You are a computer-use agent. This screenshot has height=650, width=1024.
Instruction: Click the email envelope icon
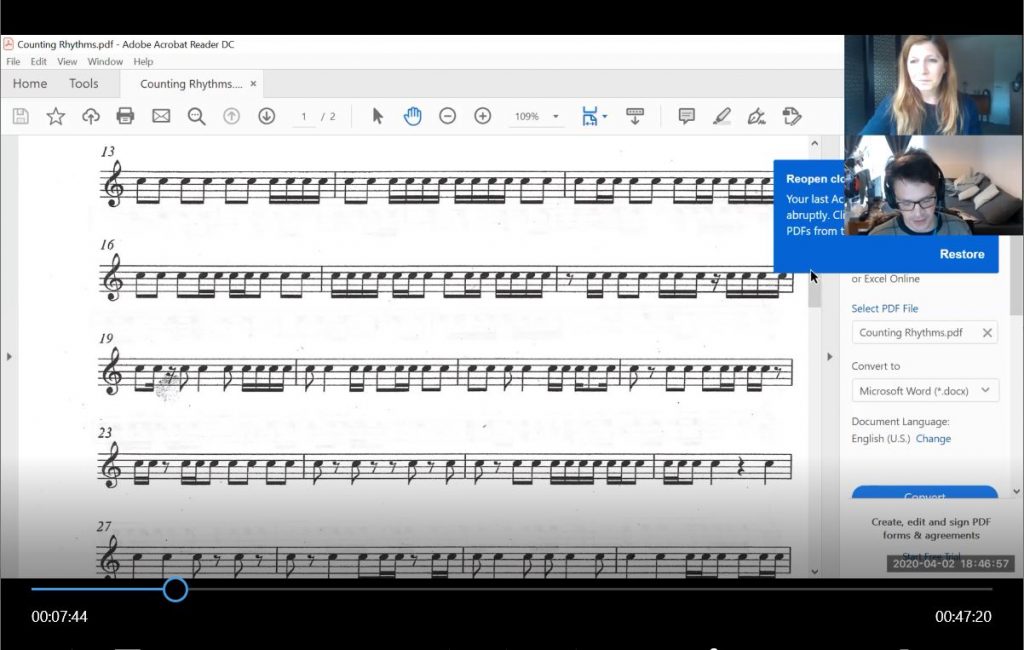coord(161,116)
